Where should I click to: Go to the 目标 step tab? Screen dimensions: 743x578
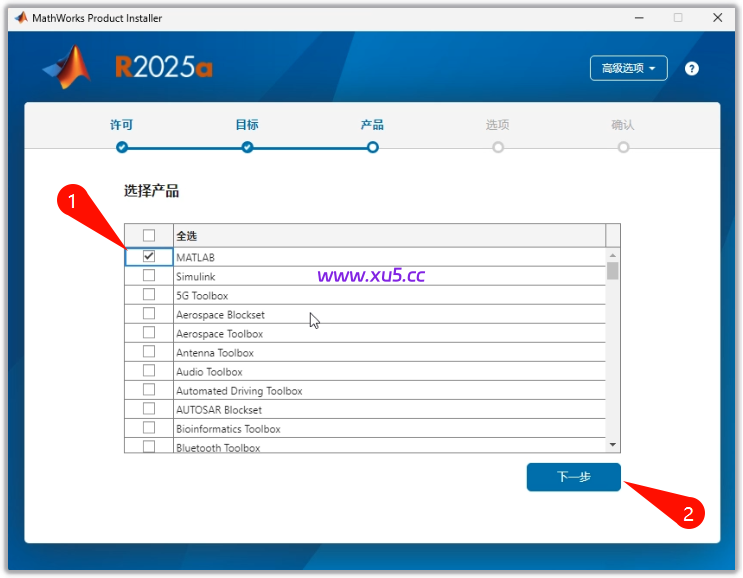(x=247, y=125)
